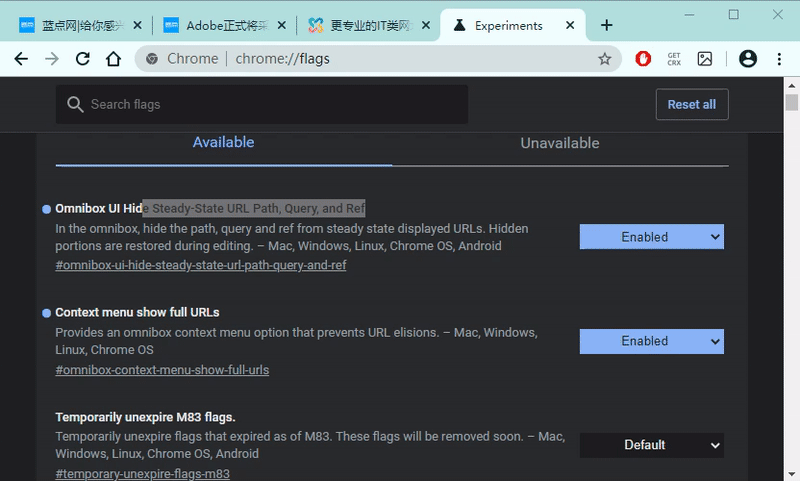
Task: Click the image extension icon in toolbar
Action: point(705,59)
